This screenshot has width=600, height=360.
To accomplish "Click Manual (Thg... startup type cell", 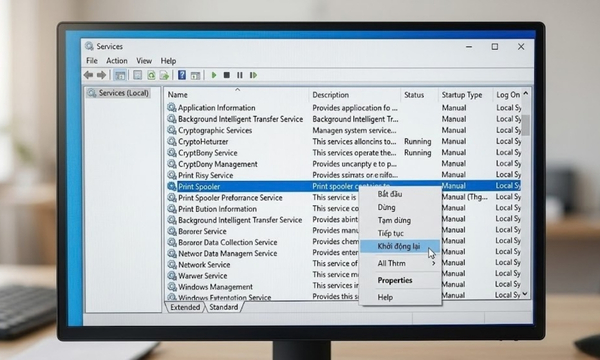I will pos(465,197).
